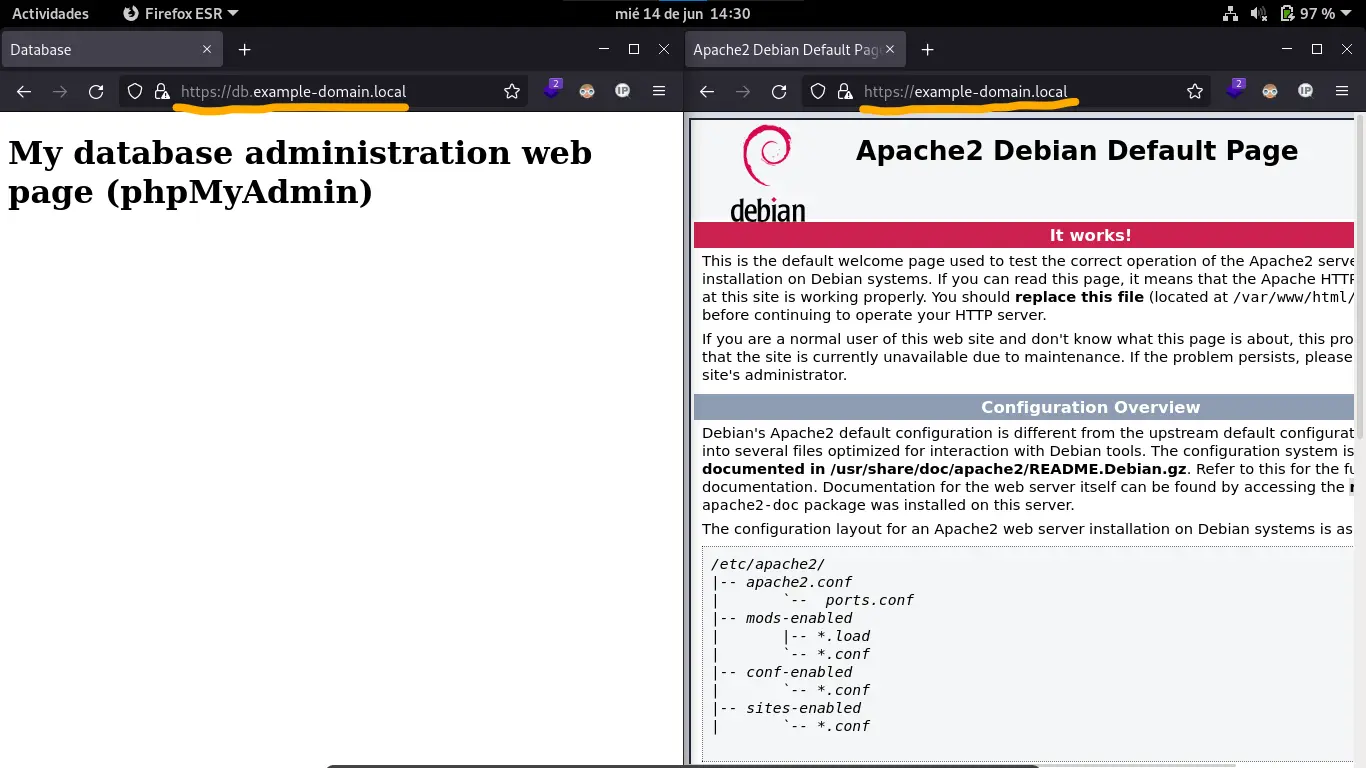This screenshot has width=1366, height=768.
Task: Click 'ports.conf' in the config tree
Action: [x=870, y=600]
